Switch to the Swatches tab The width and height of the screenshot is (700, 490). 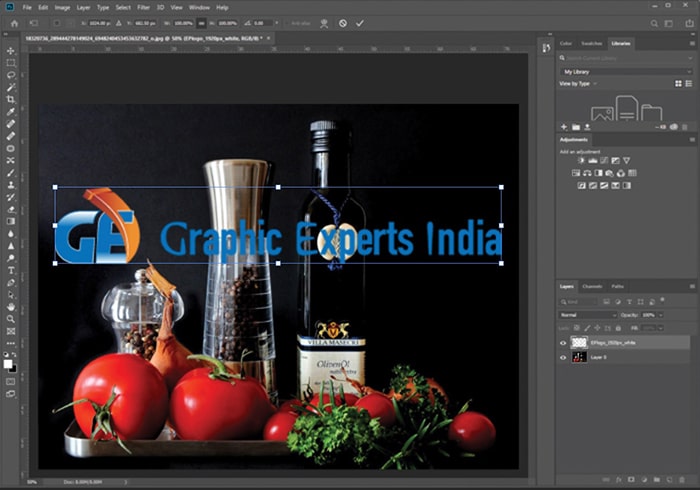tap(592, 43)
